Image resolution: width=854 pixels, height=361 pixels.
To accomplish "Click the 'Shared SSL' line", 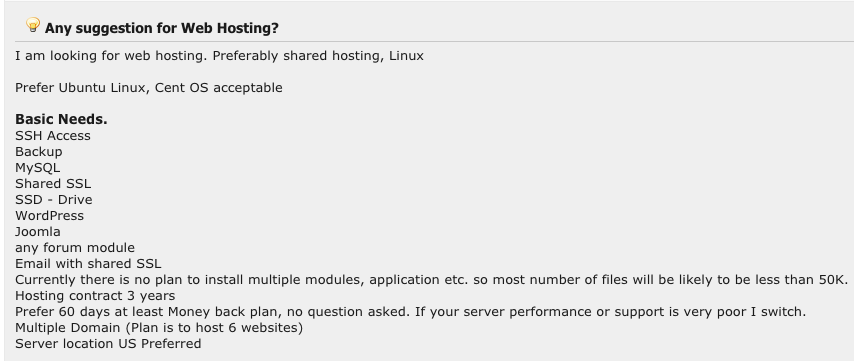I will (53, 183).
